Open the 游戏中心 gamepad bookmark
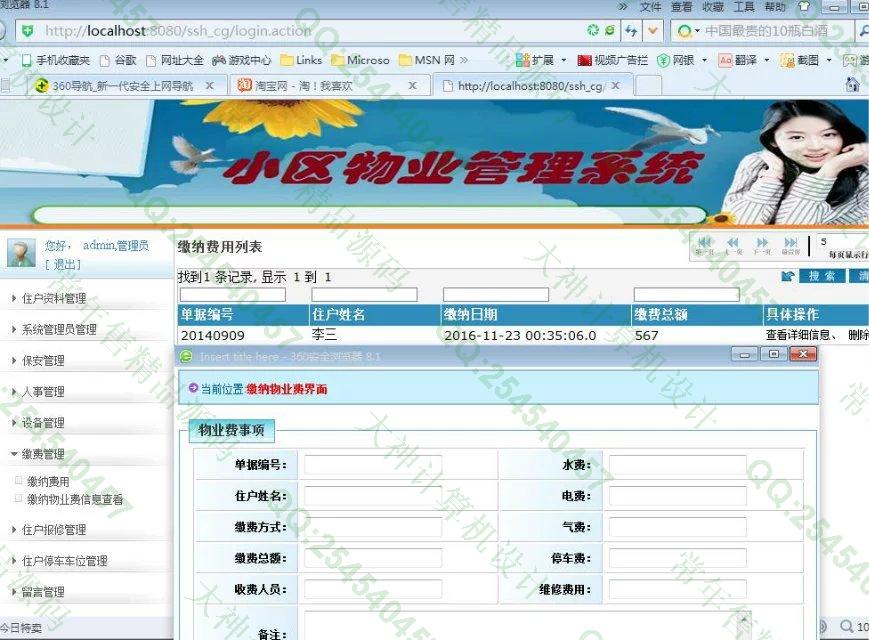Screen dimensions: 869x640 [x=242, y=60]
